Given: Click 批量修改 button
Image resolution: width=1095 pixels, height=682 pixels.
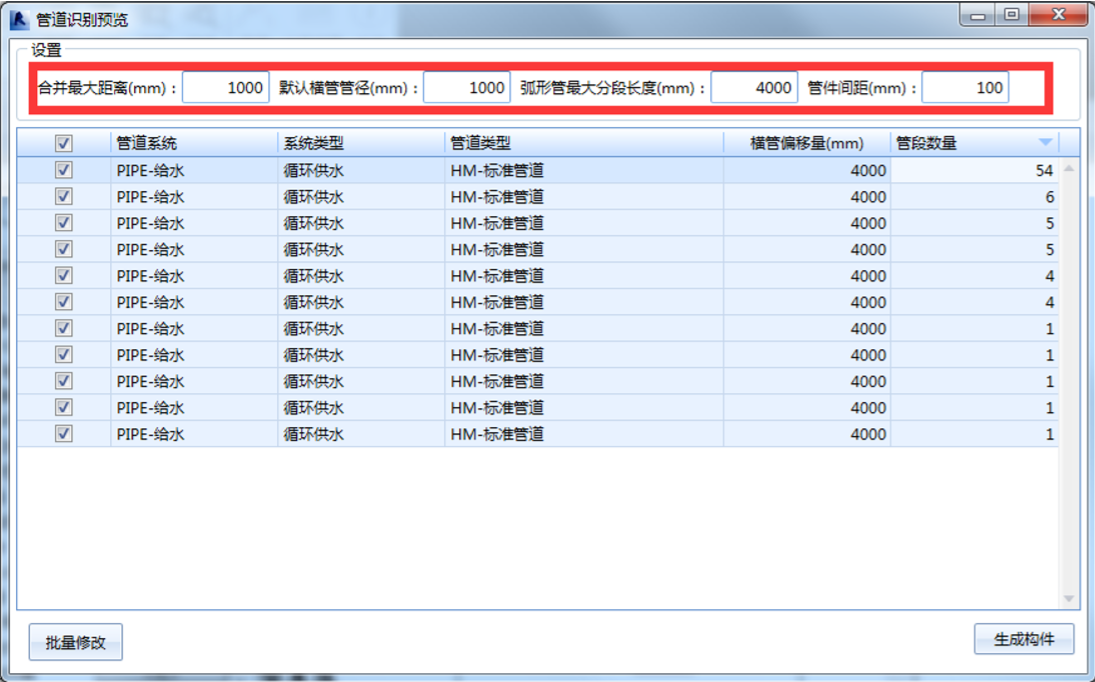Looking at the screenshot, I should 75,642.
